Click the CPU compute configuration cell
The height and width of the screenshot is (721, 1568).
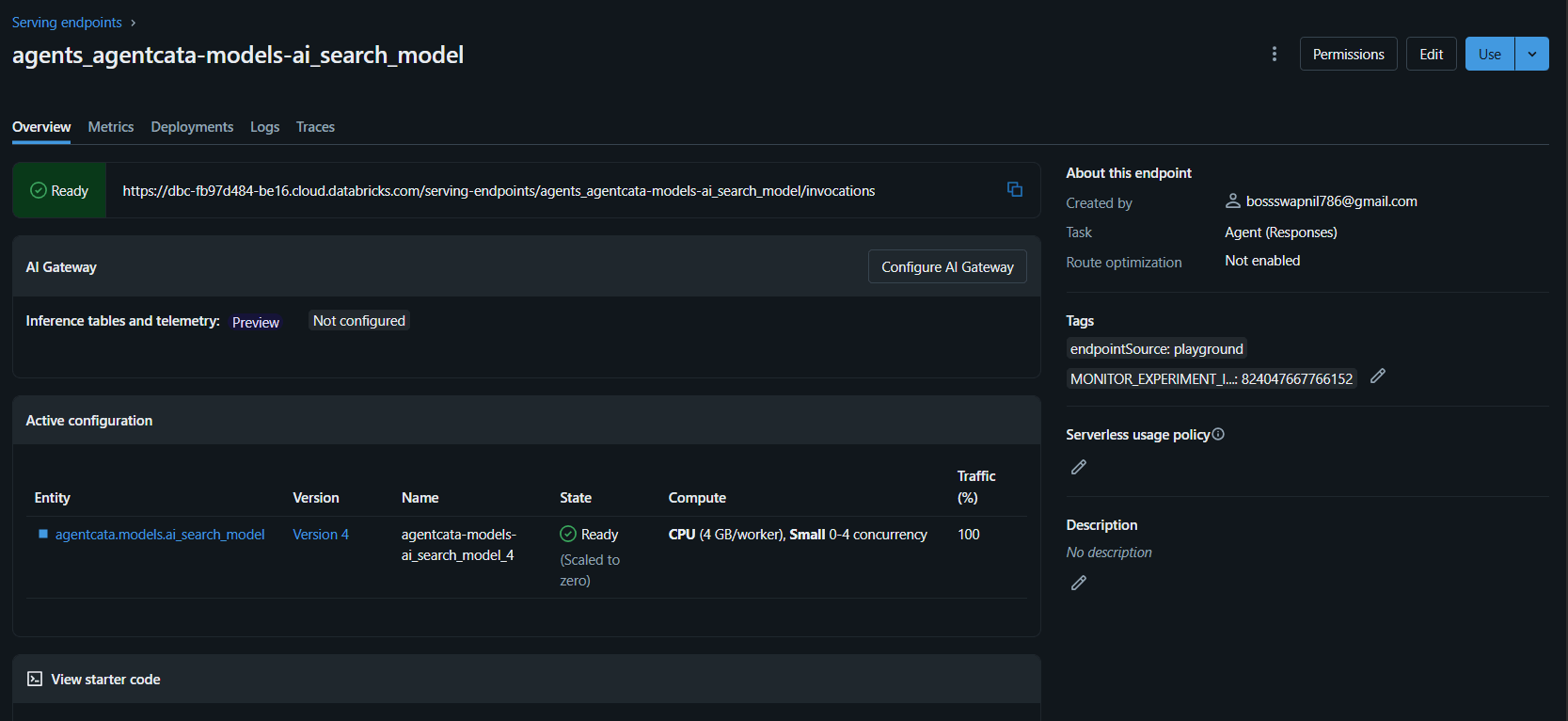(798, 534)
